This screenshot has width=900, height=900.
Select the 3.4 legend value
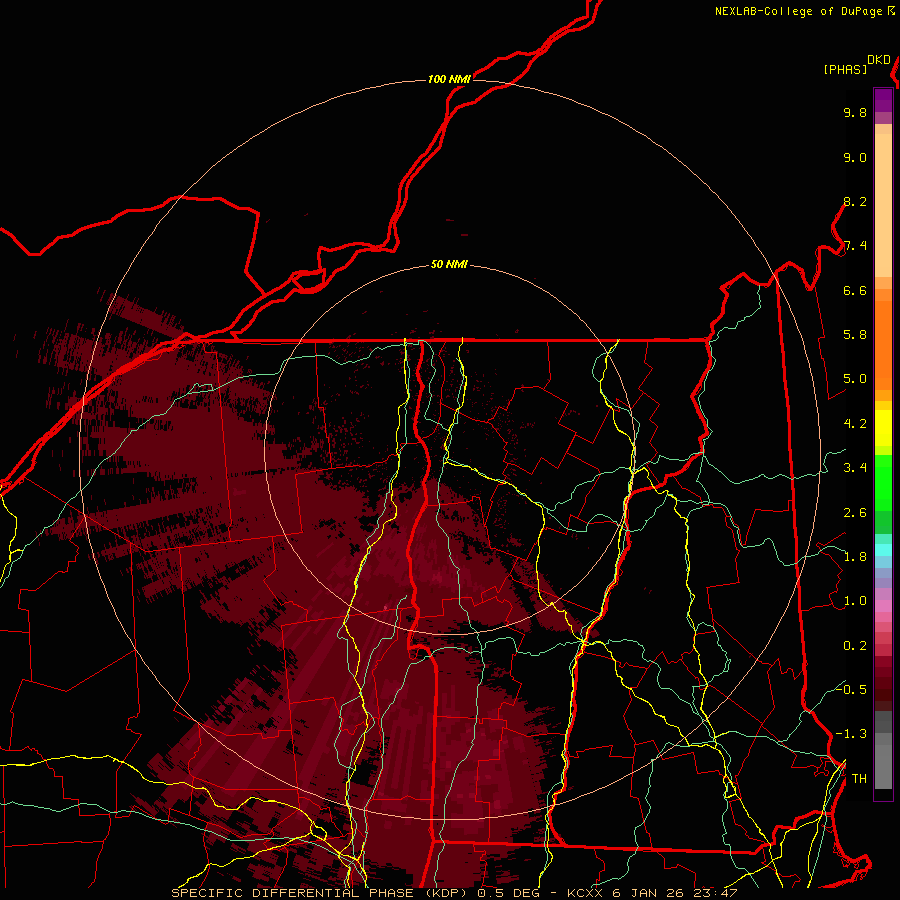coord(855,468)
